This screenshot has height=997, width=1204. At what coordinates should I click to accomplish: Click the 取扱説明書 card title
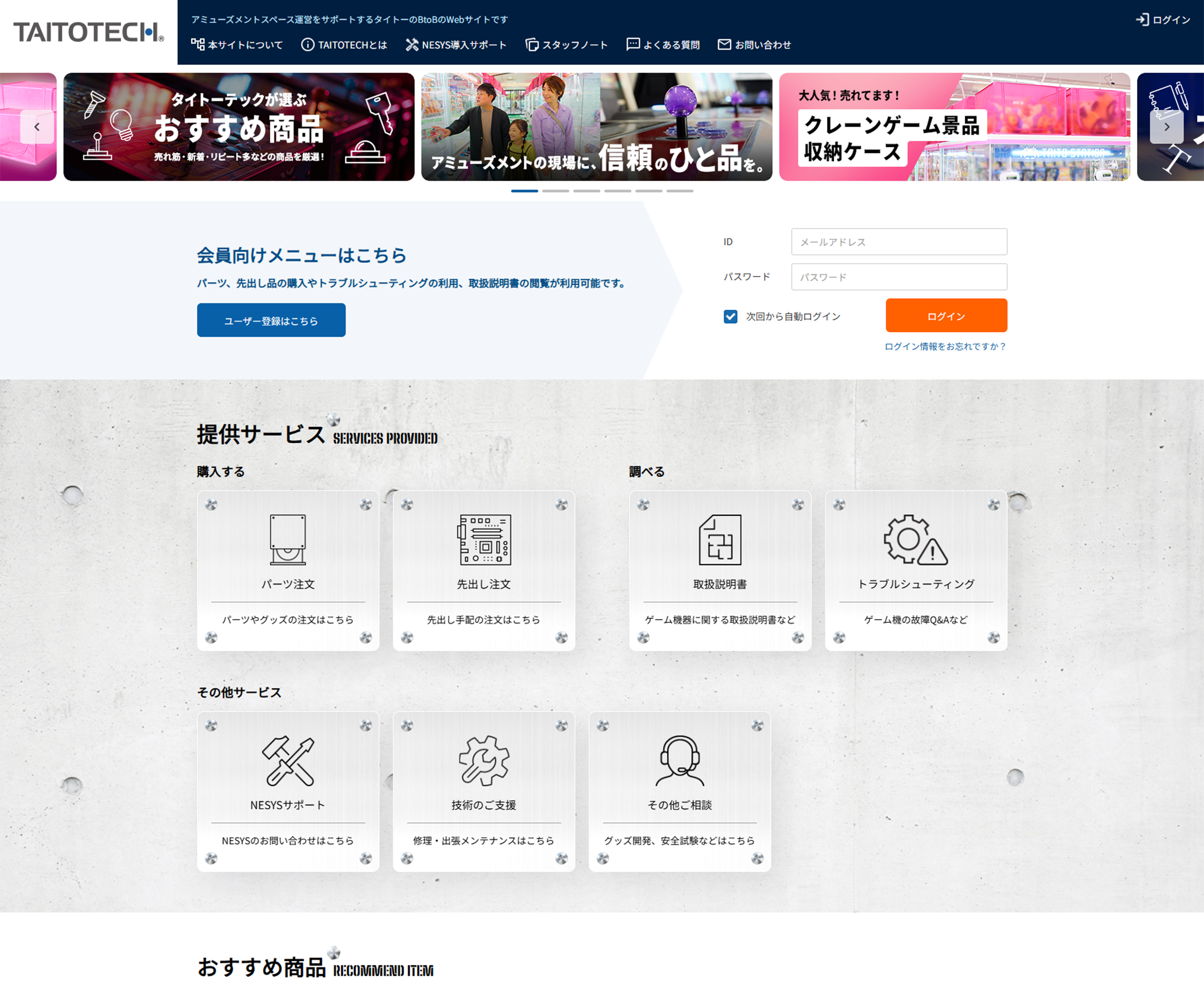click(720, 584)
